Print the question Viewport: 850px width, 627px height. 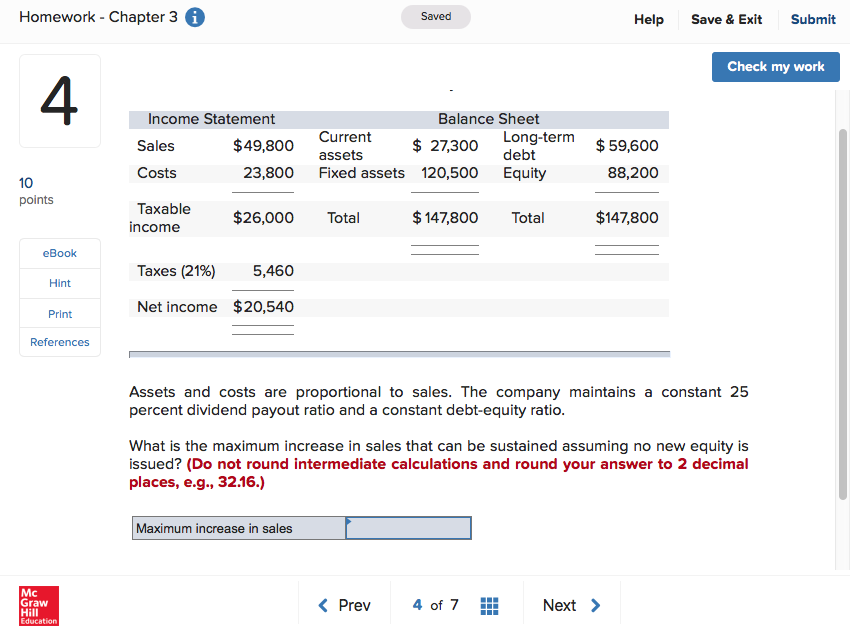[59, 312]
